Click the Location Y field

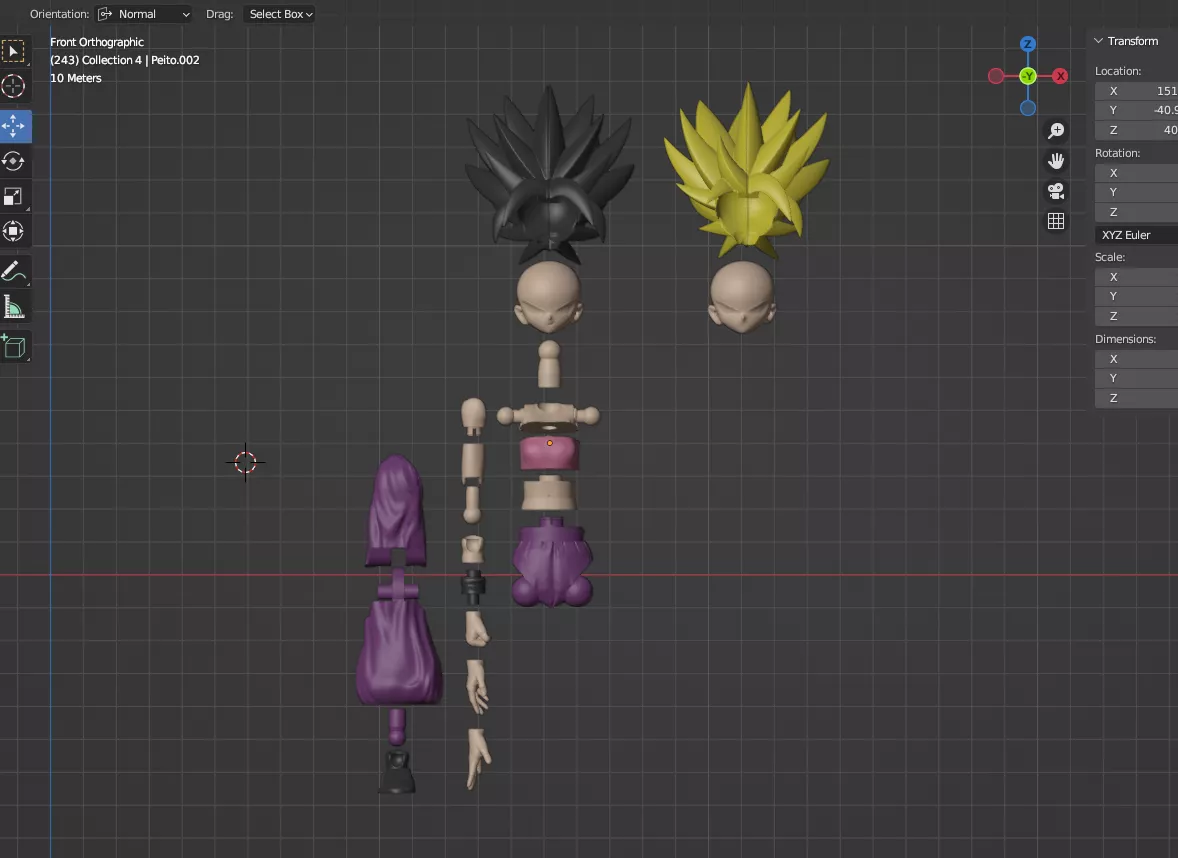pos(1136,110)
